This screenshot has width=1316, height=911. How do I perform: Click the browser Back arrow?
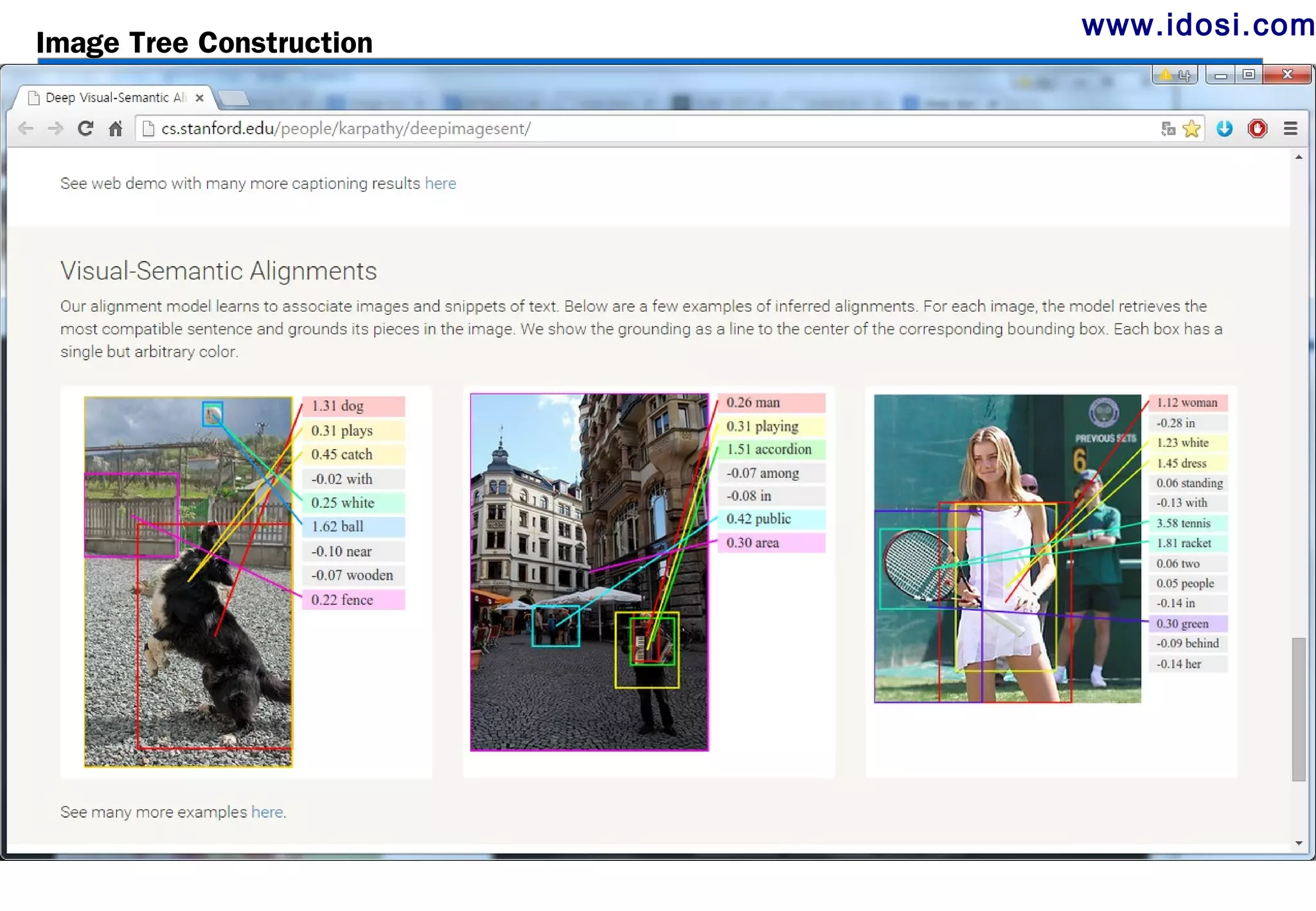pos(26,129)
